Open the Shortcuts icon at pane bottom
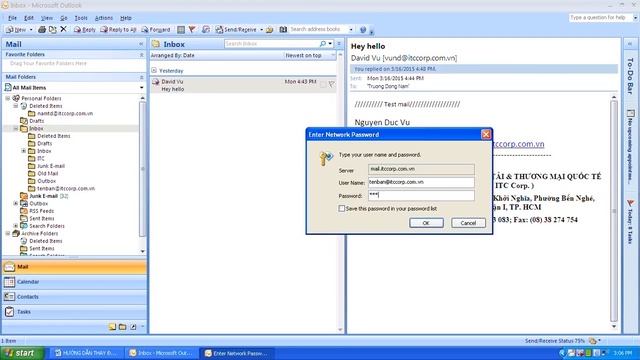This screenshot has height=360, width=640. tap(133, 327)
